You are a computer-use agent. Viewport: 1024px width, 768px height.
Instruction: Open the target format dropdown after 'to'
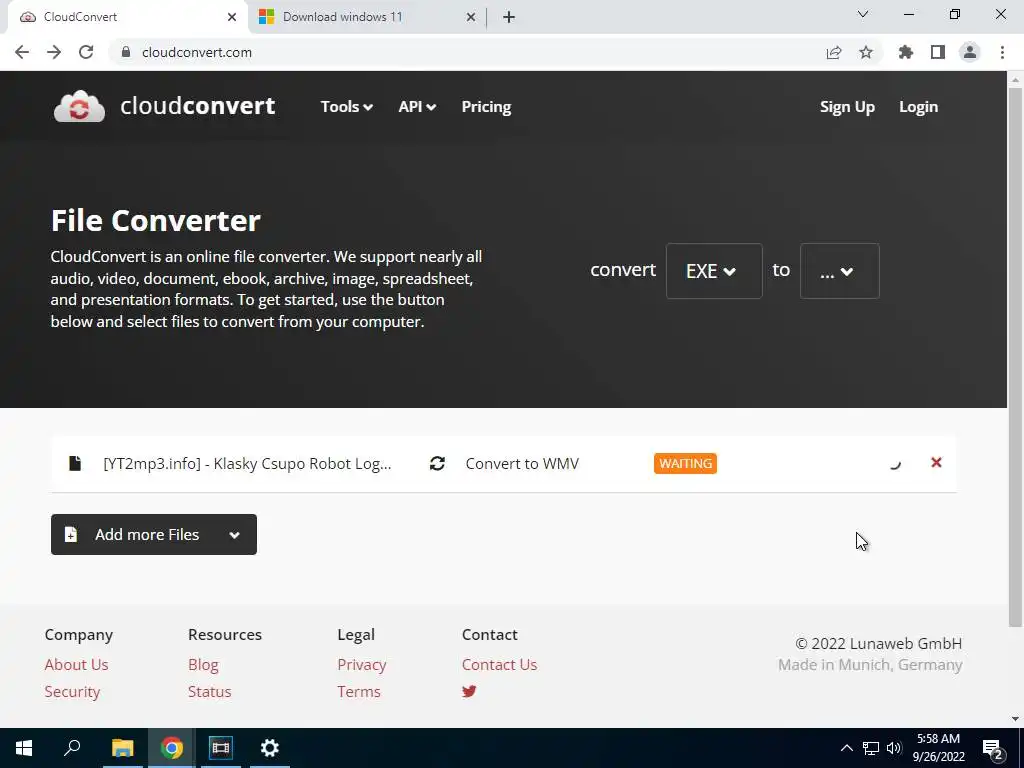click(x=839, y=270)
